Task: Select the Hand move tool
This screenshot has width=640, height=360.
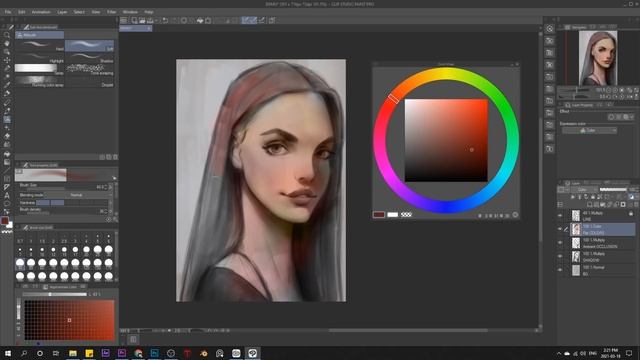Action: click(x=7, y=43)
